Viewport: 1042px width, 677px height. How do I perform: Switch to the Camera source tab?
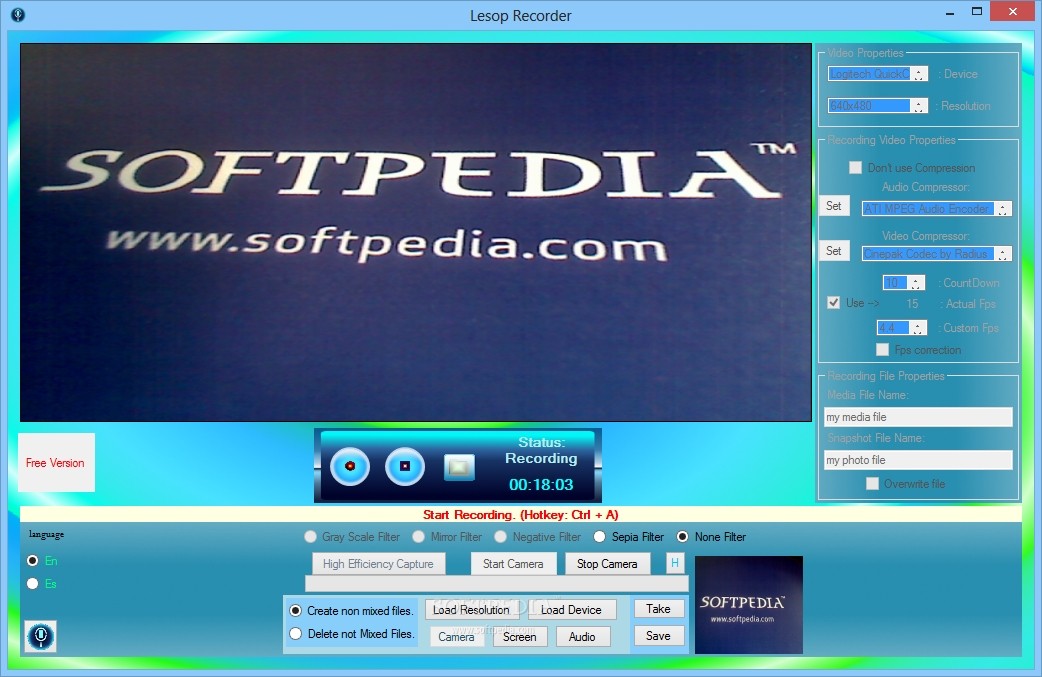tap(457, 636)
